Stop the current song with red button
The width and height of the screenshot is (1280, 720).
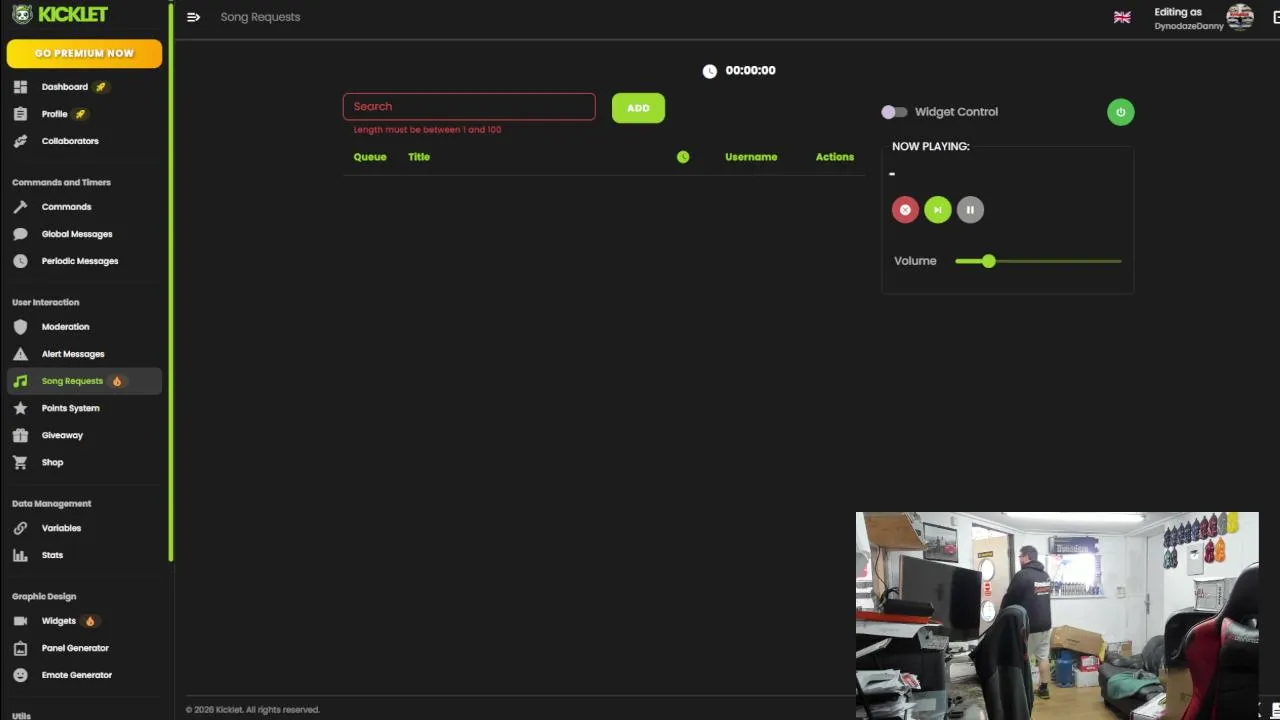click(x=905, y=210)
